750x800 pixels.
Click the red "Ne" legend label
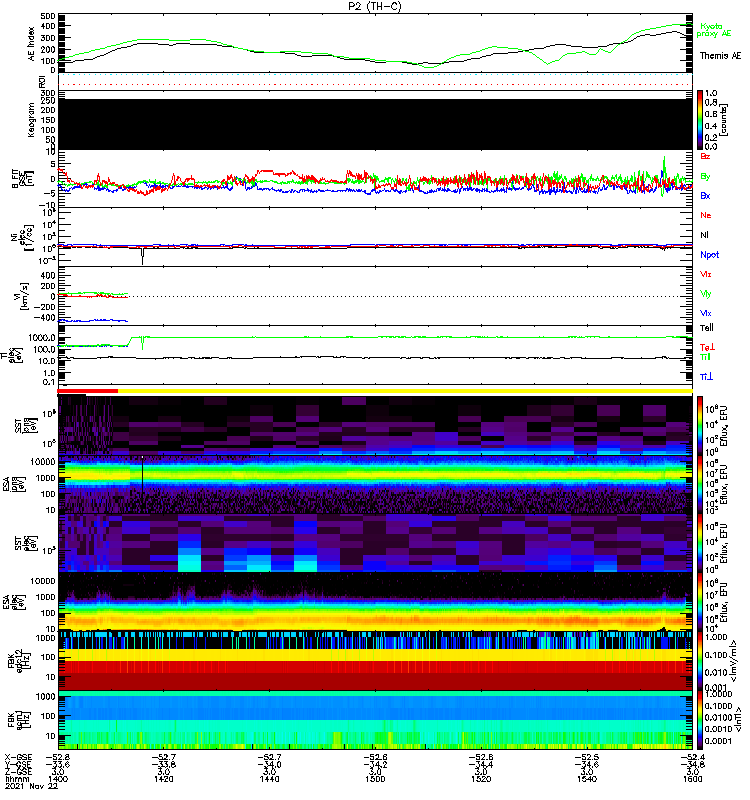click(x=706, y=215)
